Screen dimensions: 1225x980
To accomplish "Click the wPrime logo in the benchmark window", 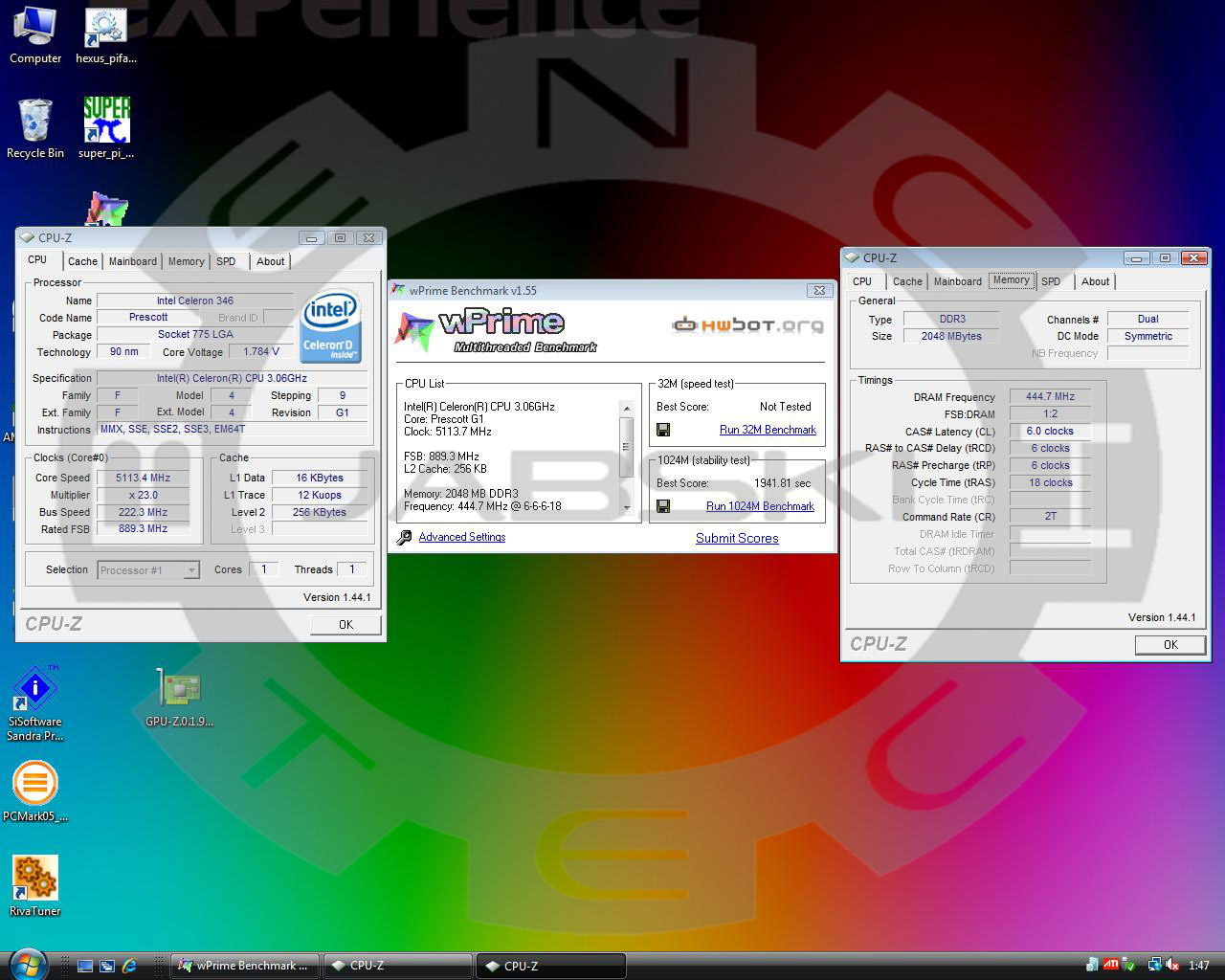I will click(x=496, y=331).
